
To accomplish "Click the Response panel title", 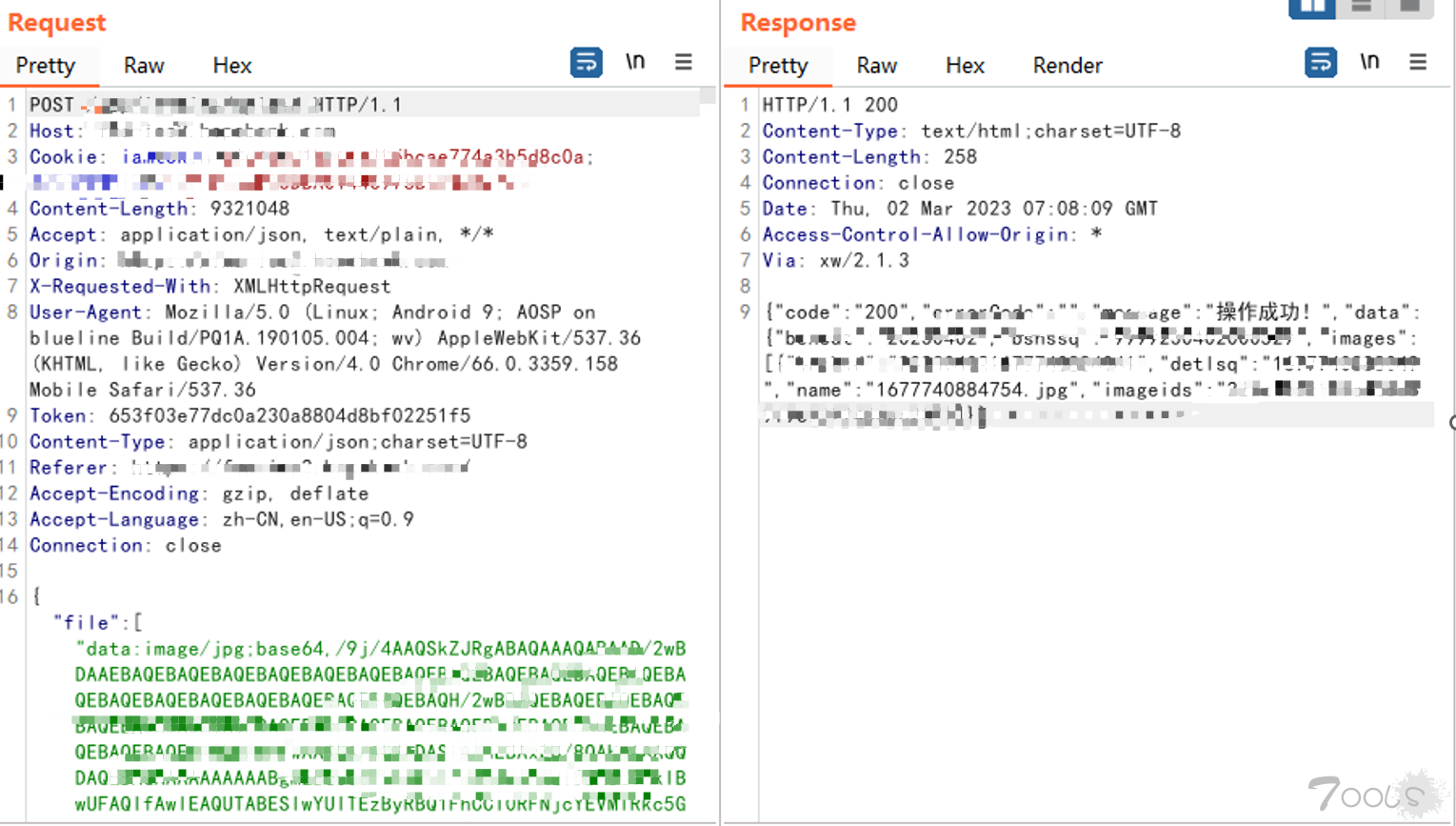I will coord(798,22).
